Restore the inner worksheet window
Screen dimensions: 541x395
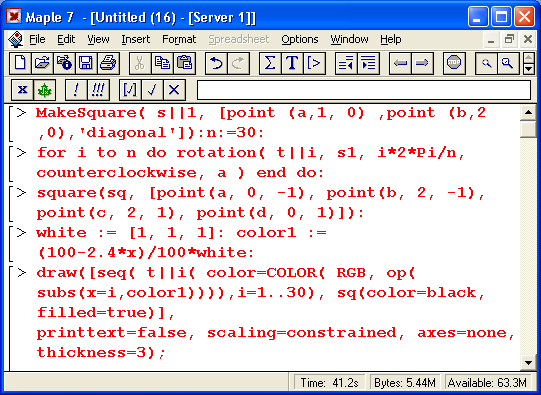pos(509,40)
